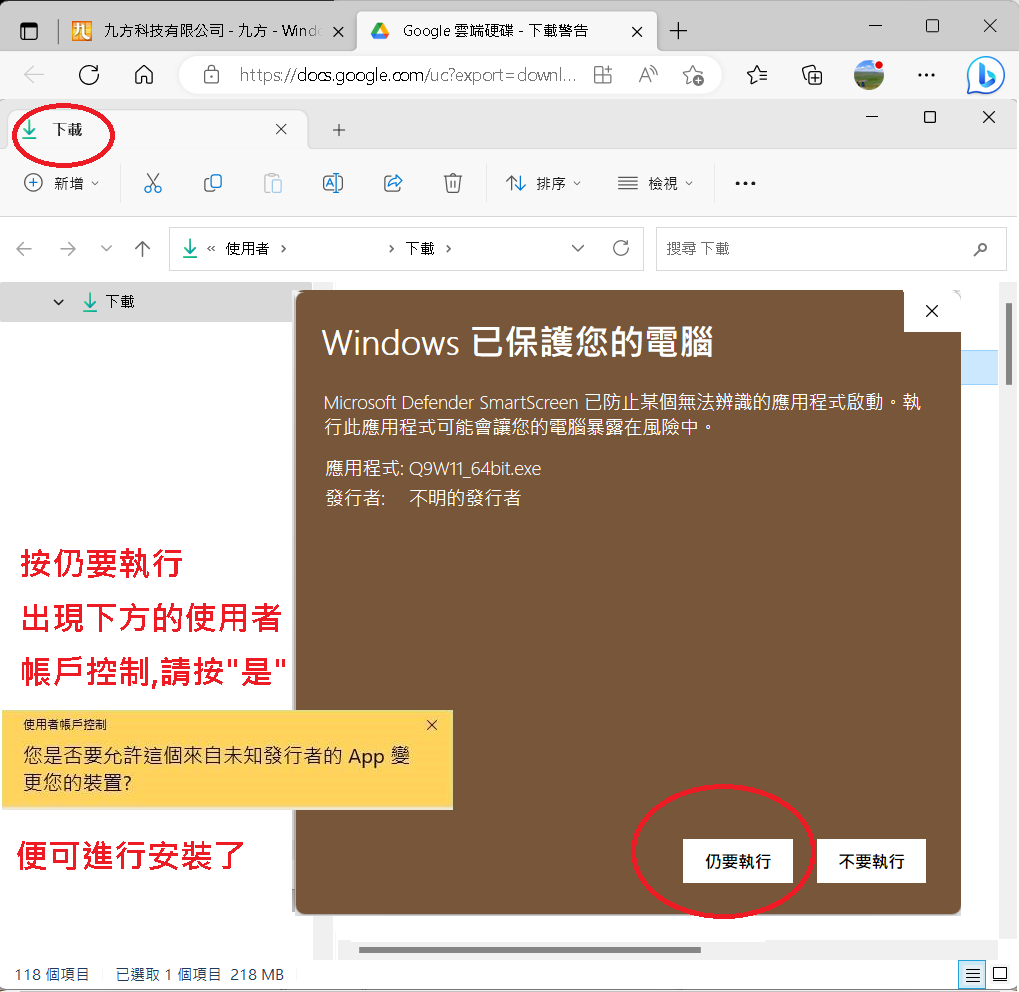Close the 使用者帳戶控制 yellow prompt
Image resolution: width=1019 pixels, height=992 pixels.
pos(432,725)
